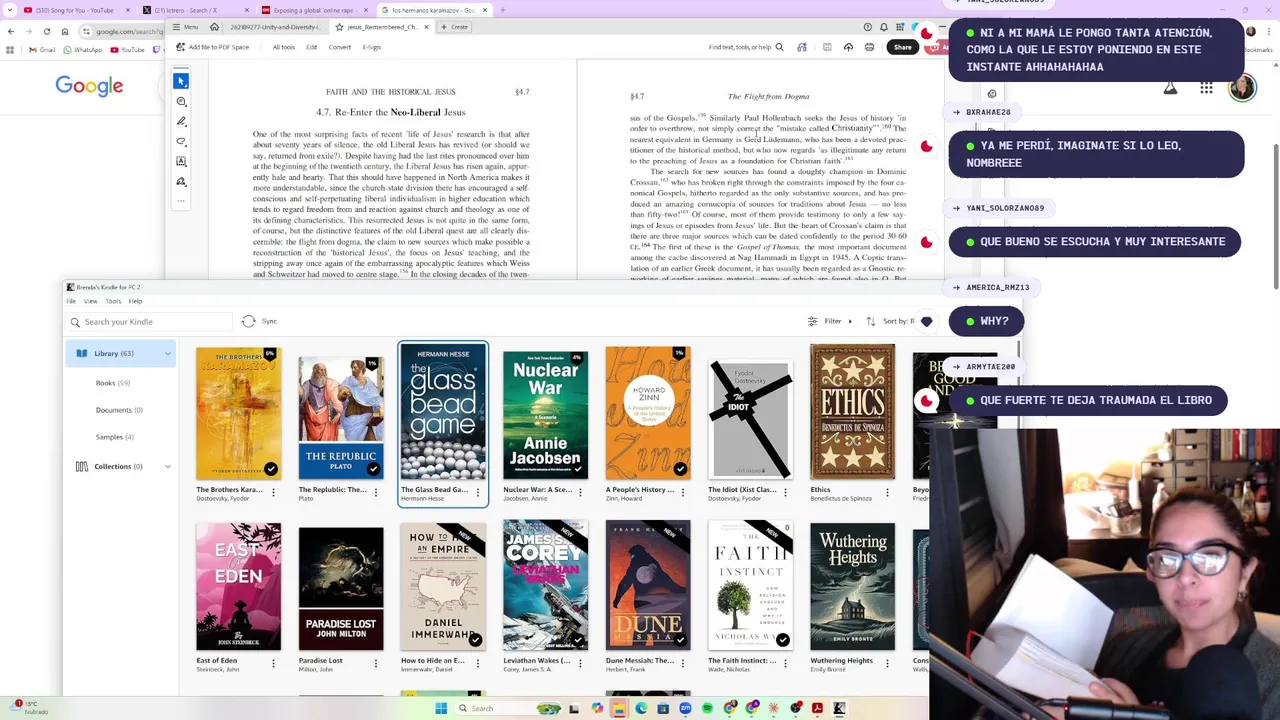
Task: Open the Filter options in Kindle
Action: tap(830, 321)
